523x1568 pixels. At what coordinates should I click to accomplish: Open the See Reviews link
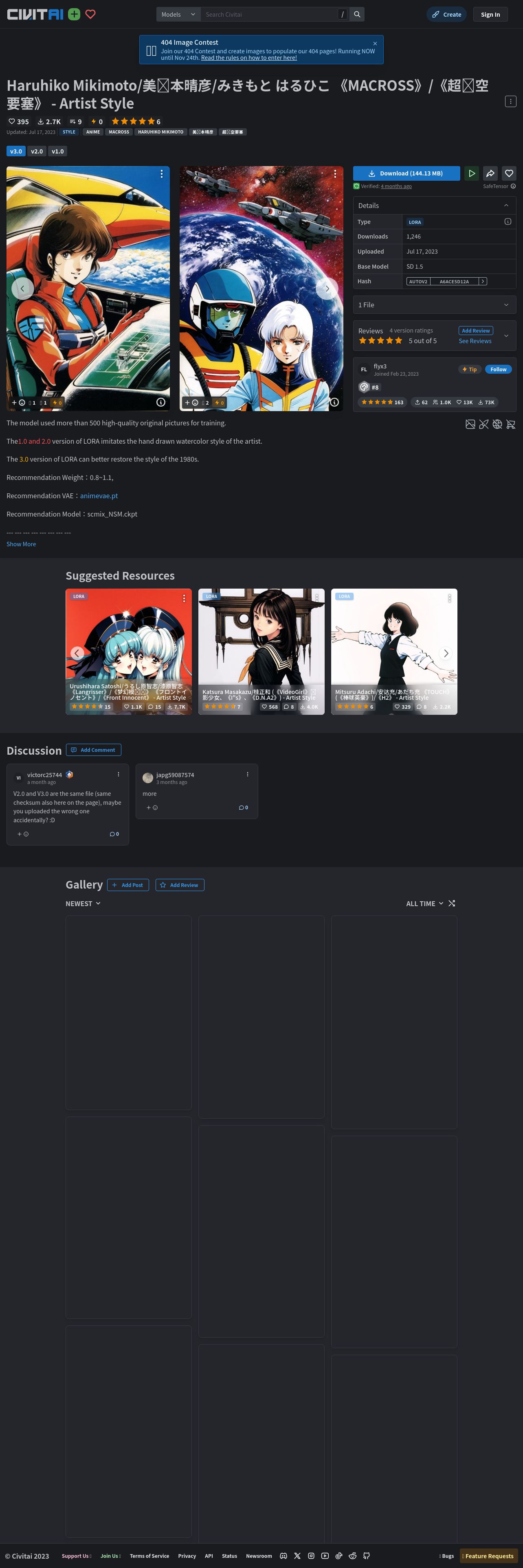475,341
